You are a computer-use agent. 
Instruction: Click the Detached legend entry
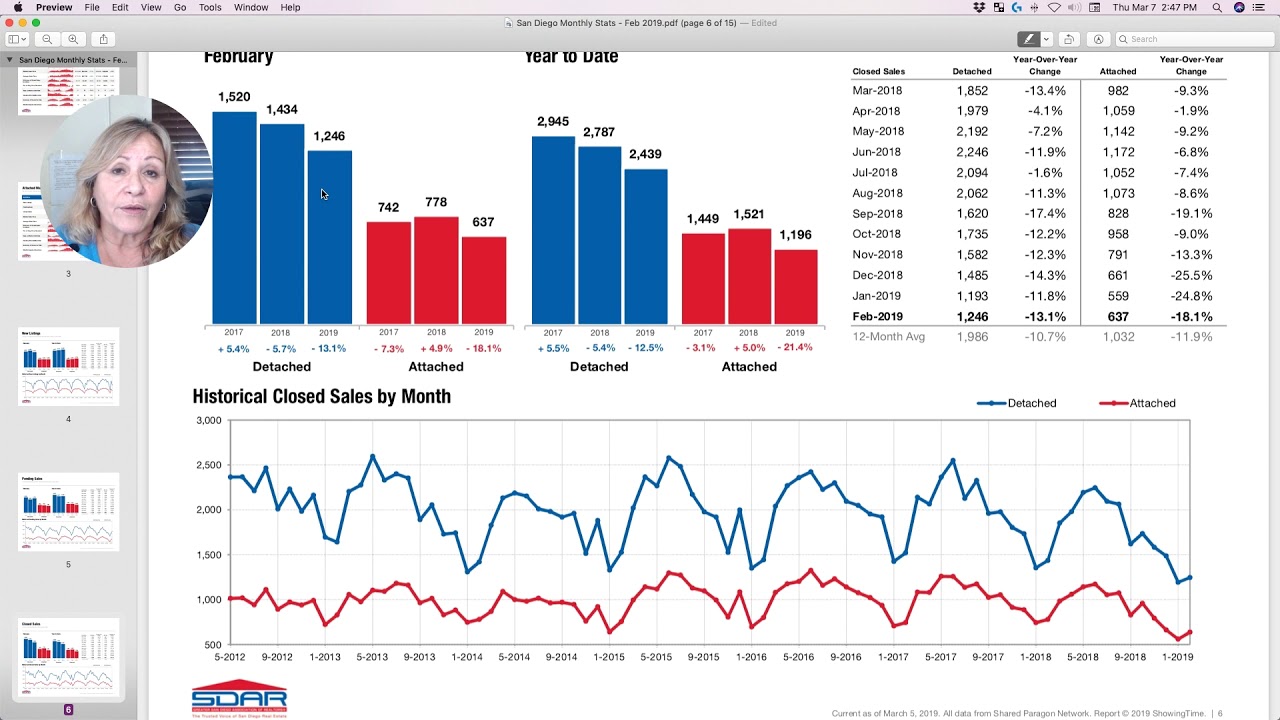pos(1016,403)
